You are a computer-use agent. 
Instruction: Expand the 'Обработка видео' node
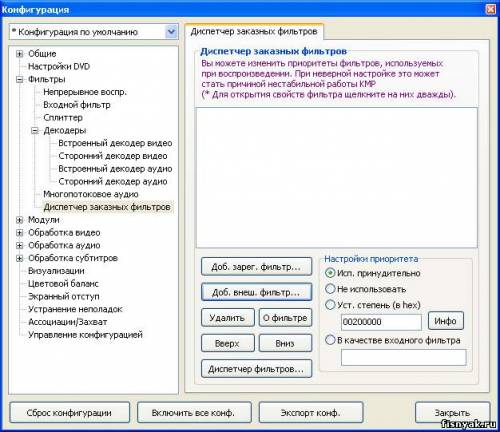point(20,233)
